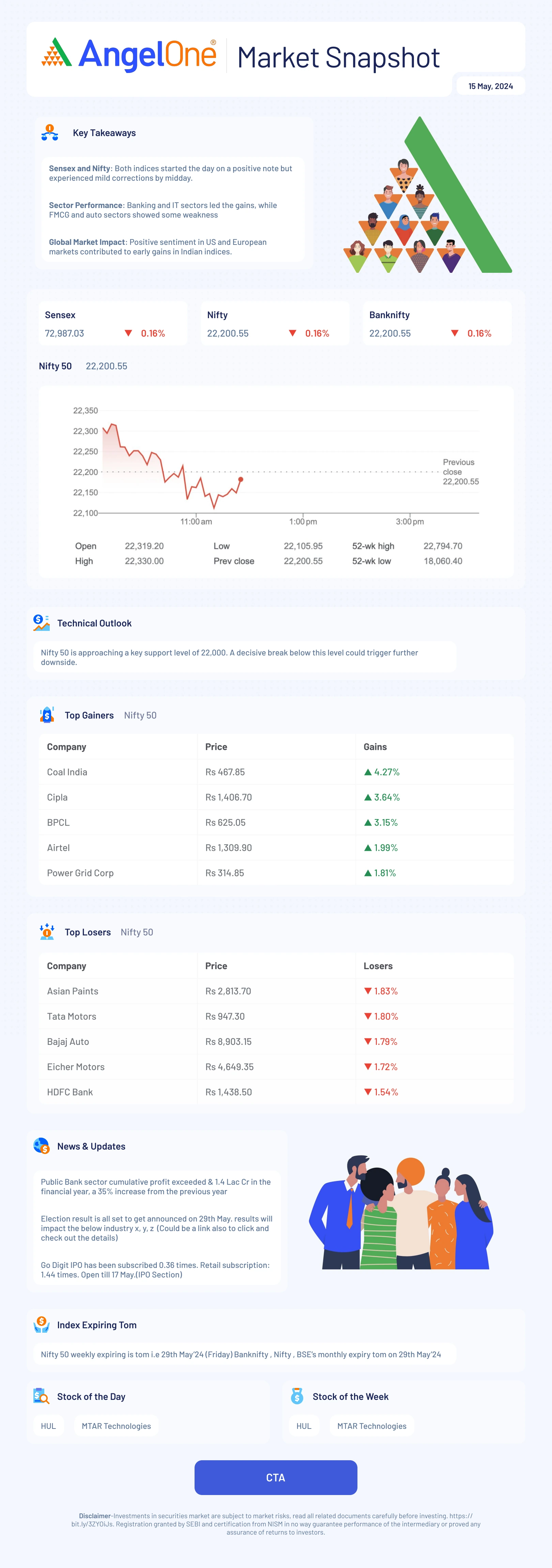Select the Asian Paints row
This screenshot has height=1568, width=552.
tap(276, 991)
